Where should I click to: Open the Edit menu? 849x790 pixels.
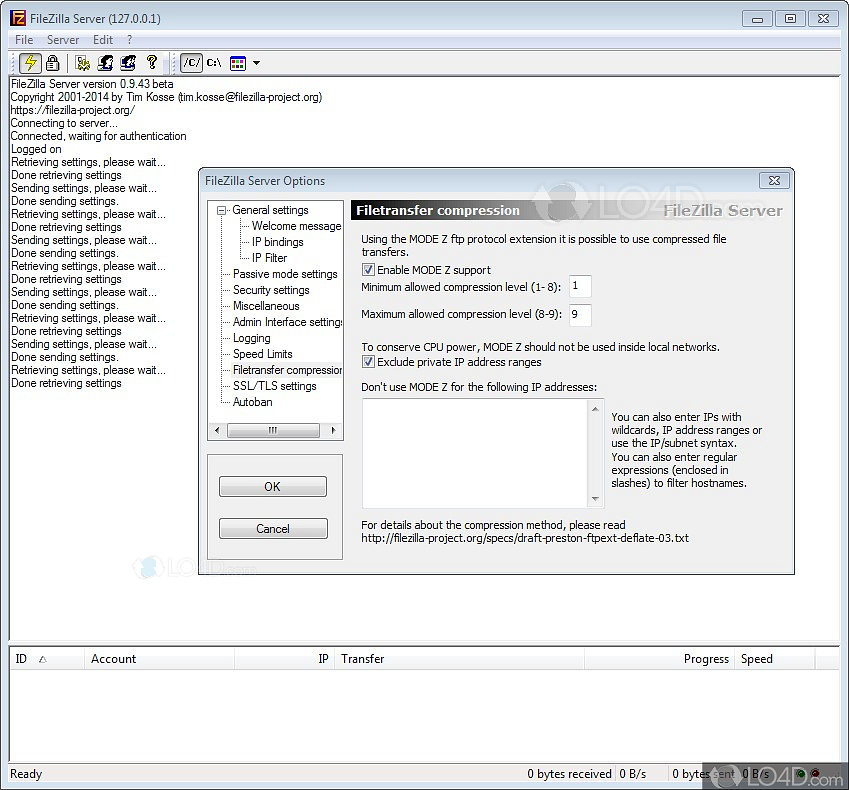[103, 40]
